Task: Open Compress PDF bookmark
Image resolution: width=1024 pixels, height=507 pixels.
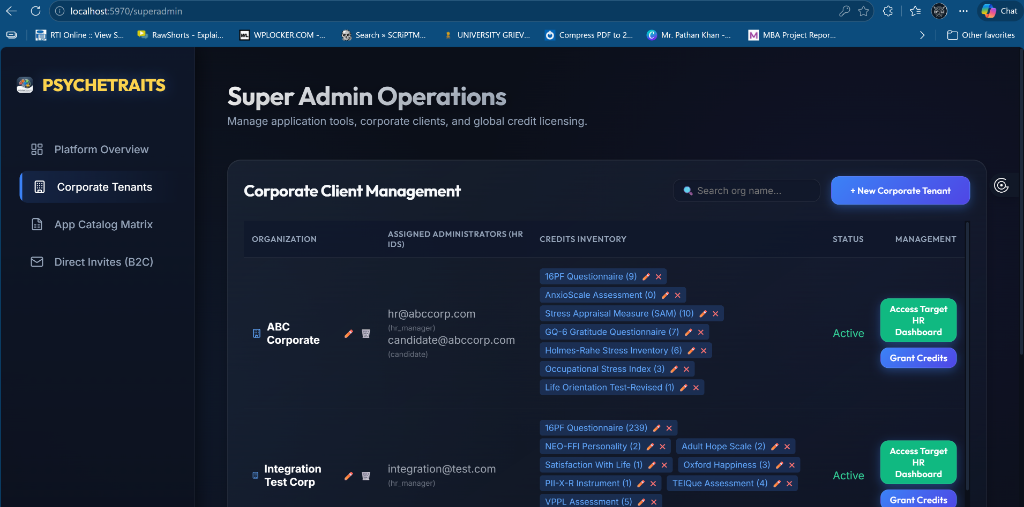Action: [x=588, y=35]
